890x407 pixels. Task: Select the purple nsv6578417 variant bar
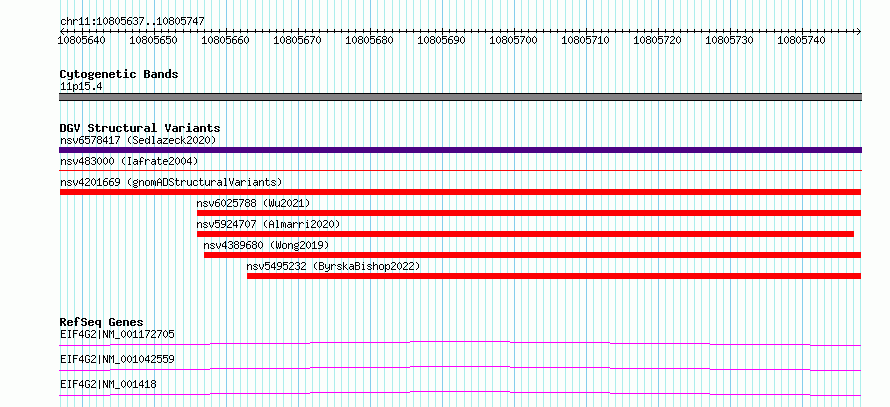pos(460,150)
